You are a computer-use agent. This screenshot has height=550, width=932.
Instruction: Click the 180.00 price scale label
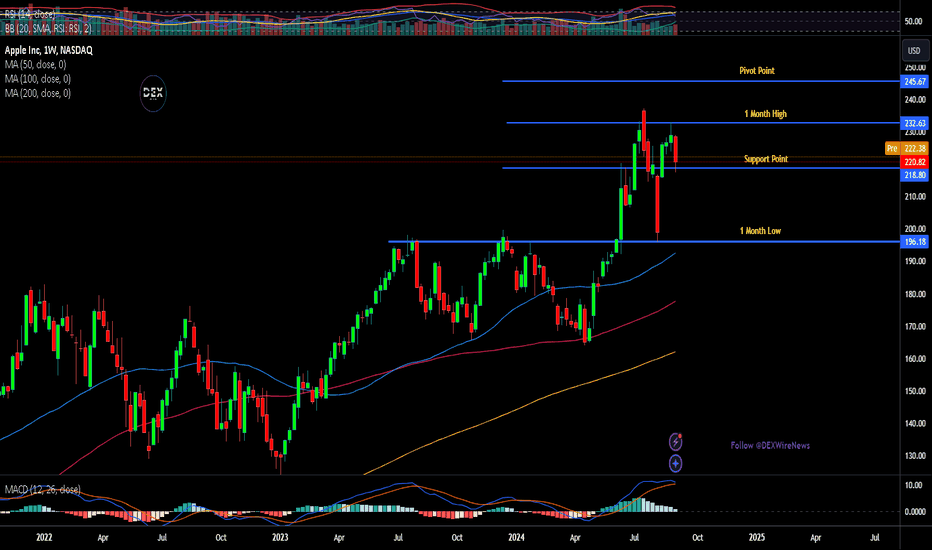[915, 294]
